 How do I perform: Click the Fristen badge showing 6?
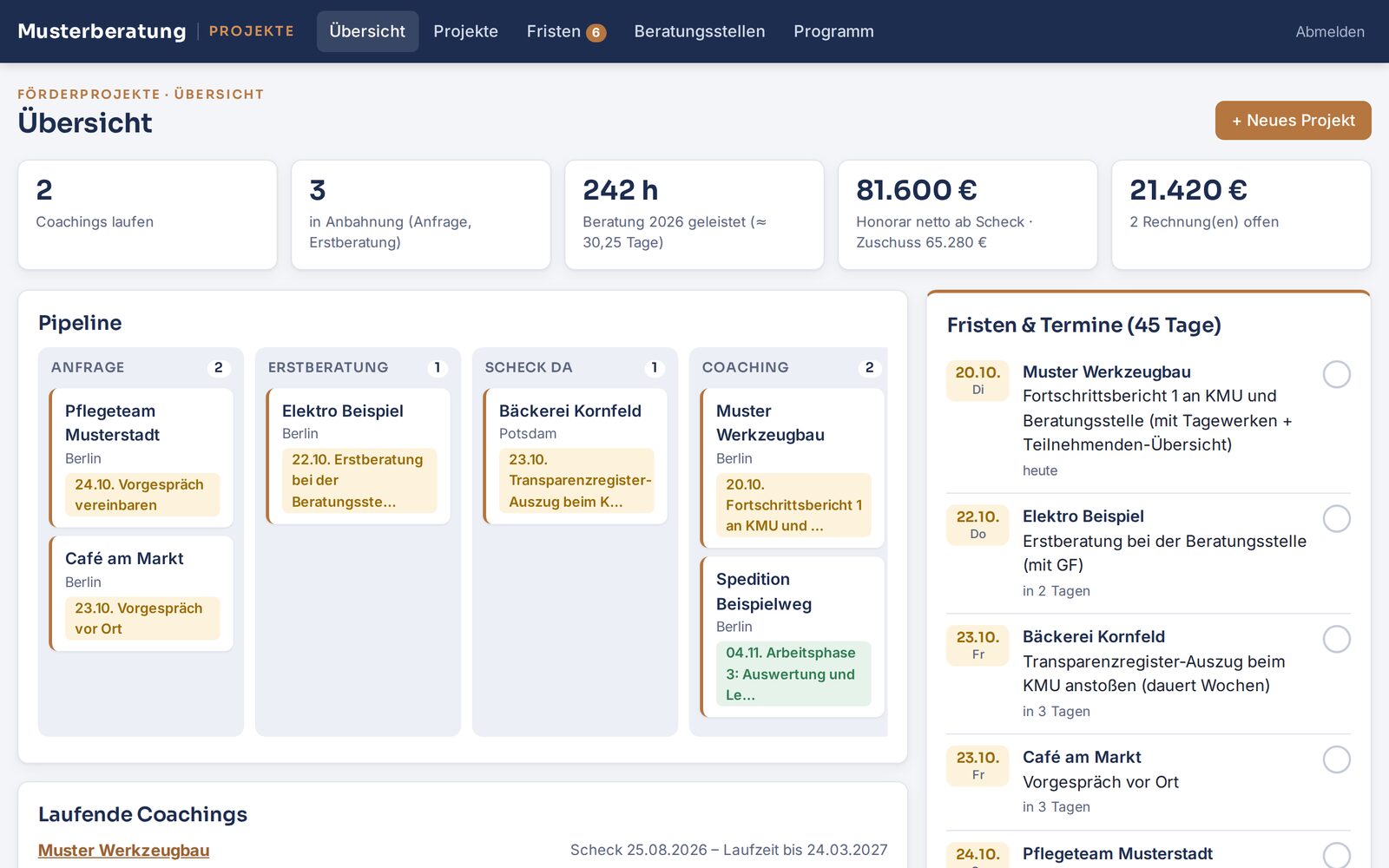point(596,33)
